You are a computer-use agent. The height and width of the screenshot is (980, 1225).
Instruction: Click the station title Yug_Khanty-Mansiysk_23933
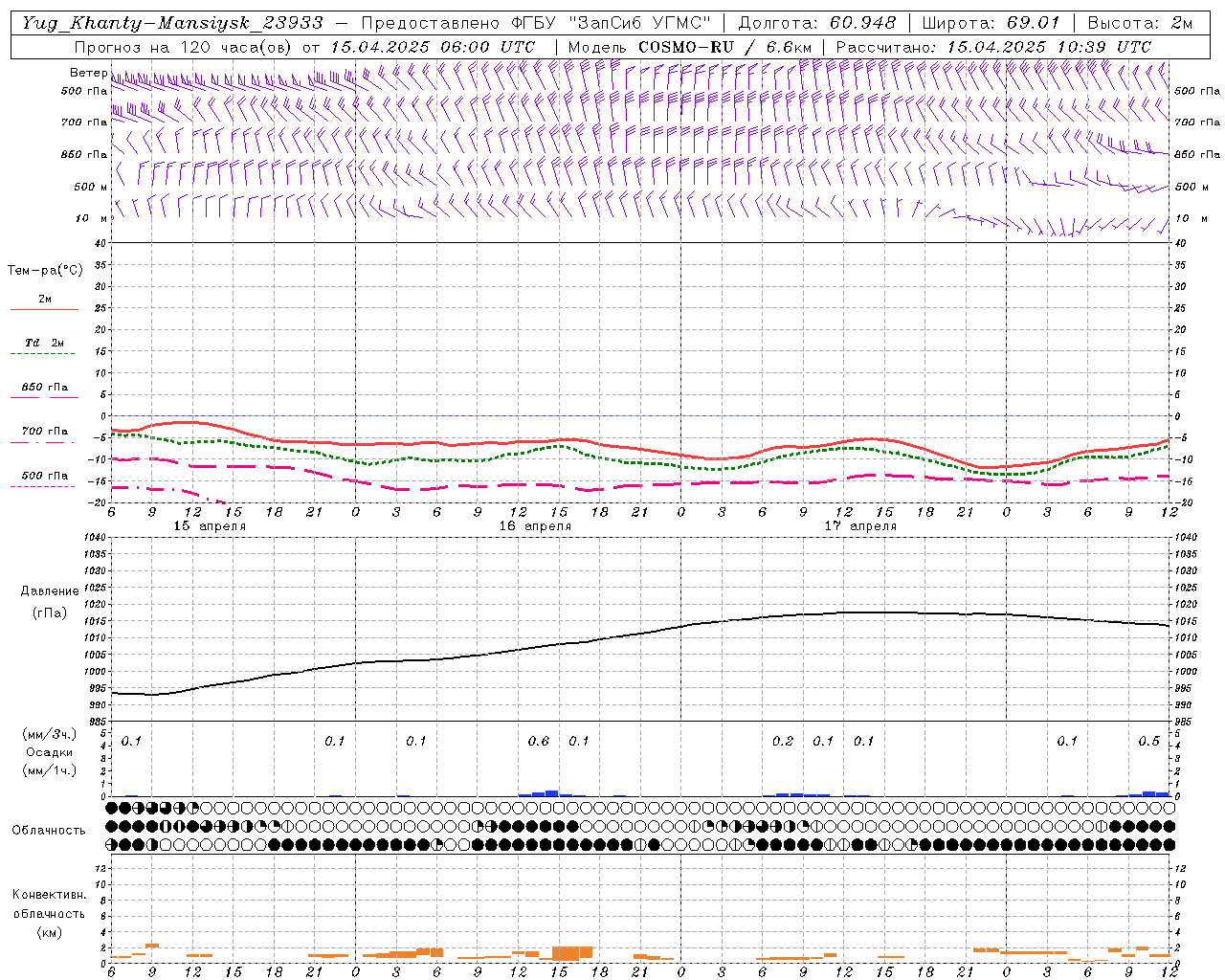click(172, 23)
